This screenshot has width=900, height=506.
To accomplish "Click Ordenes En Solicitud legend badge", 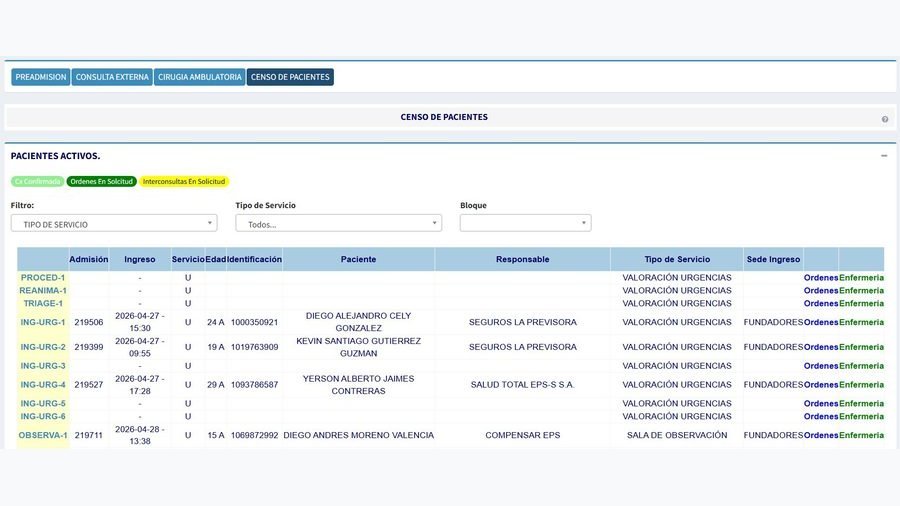I will (x=101, y=181).
